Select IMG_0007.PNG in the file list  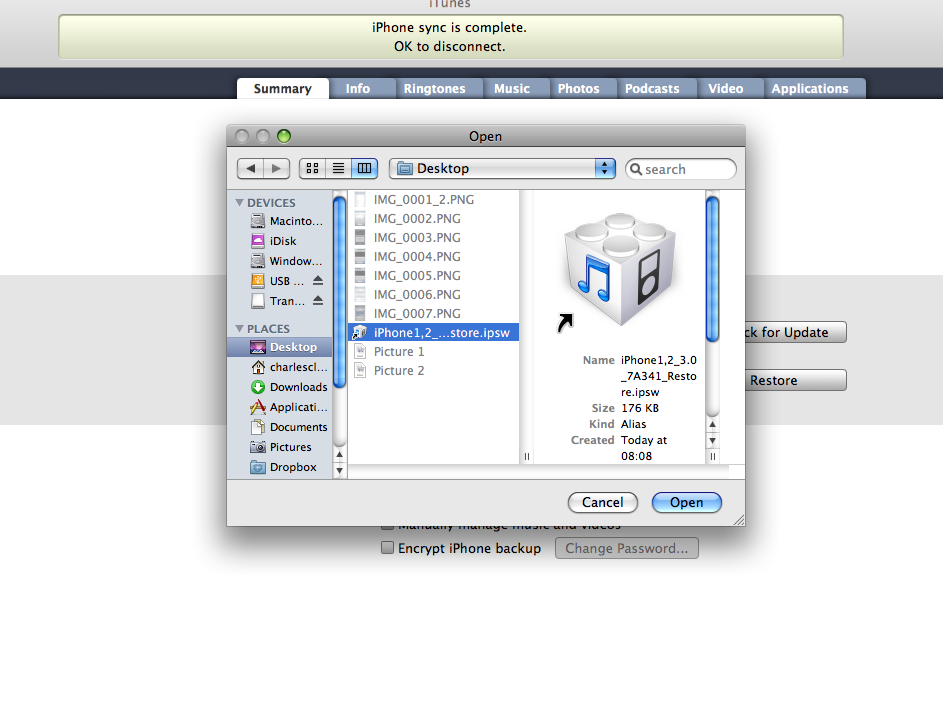(433, 313)
